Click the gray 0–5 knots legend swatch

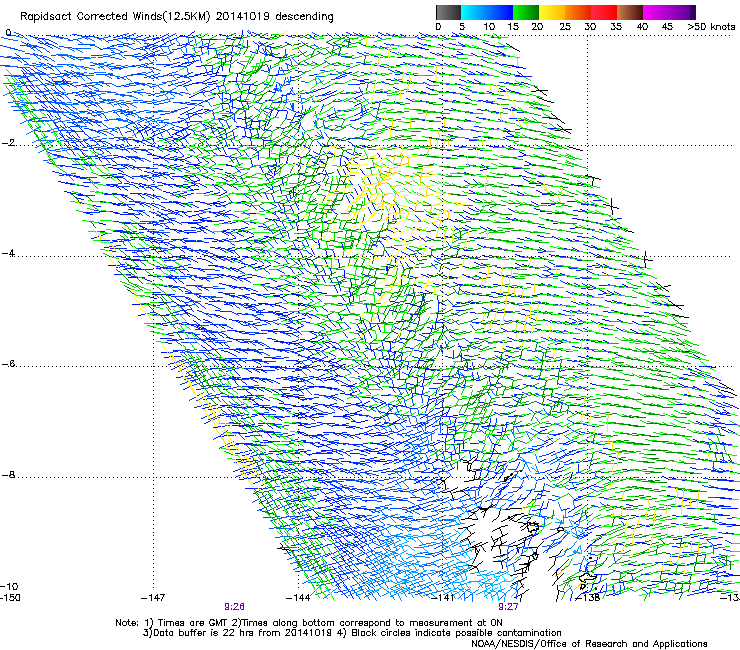[449, 12]
